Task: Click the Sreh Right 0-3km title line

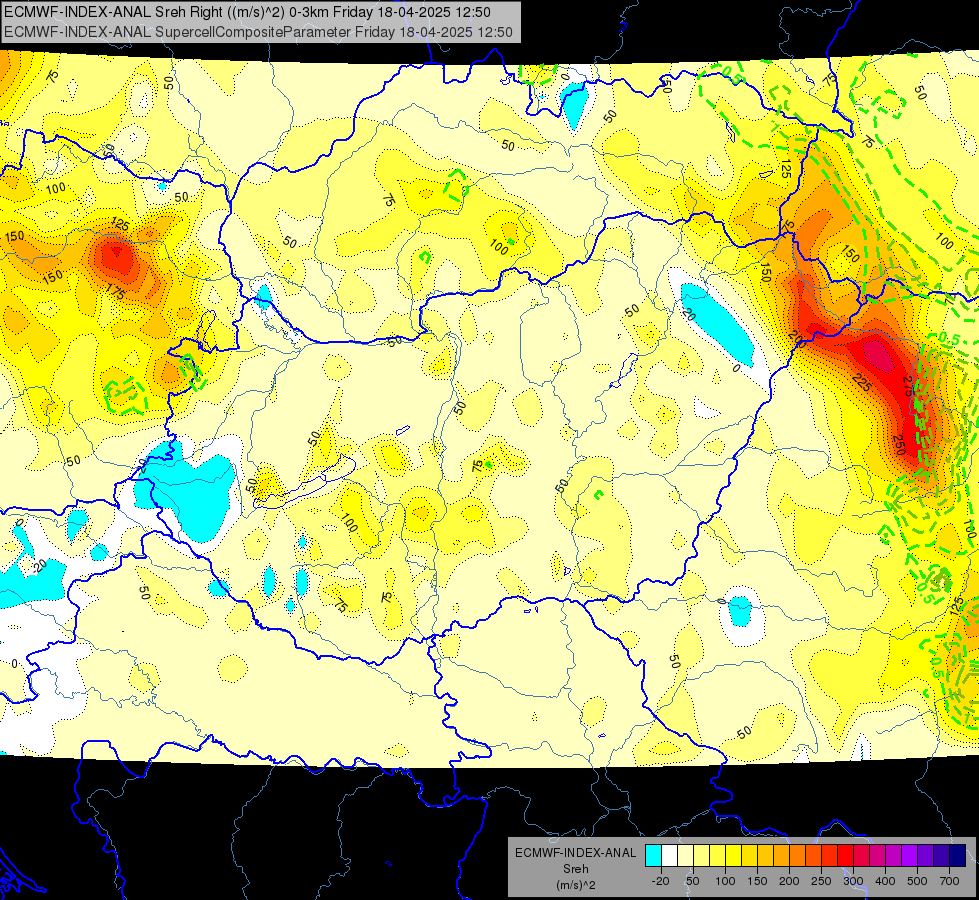Action: click(x=247, y=12)
